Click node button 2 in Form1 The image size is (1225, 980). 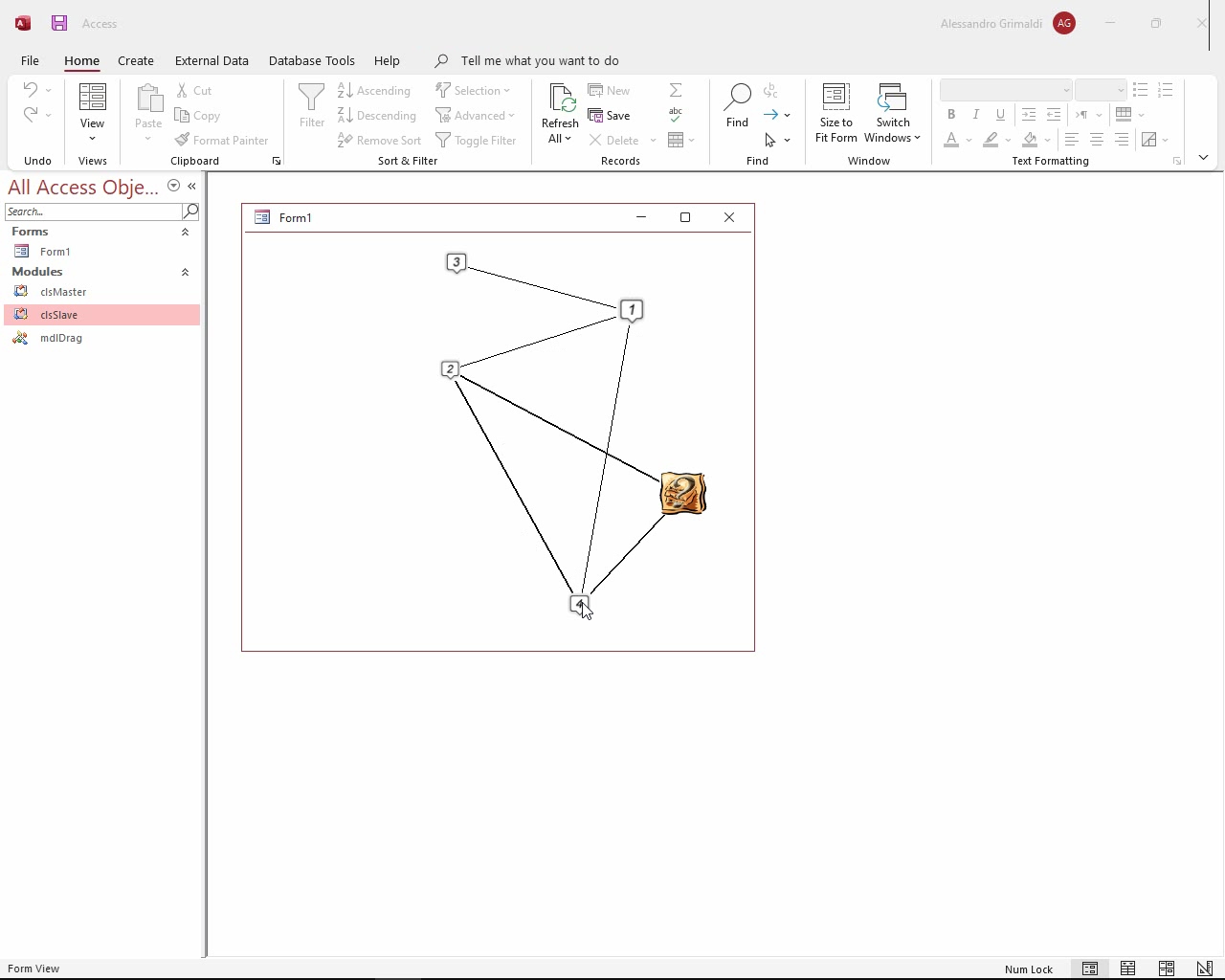coord(450,369)
